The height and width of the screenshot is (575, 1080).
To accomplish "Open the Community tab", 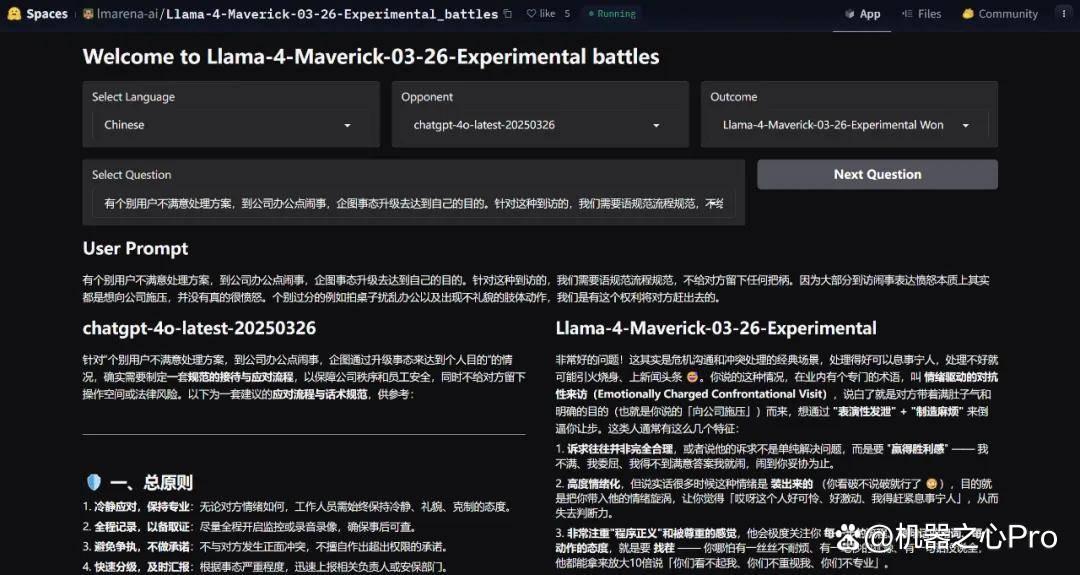I will point(999,14).
